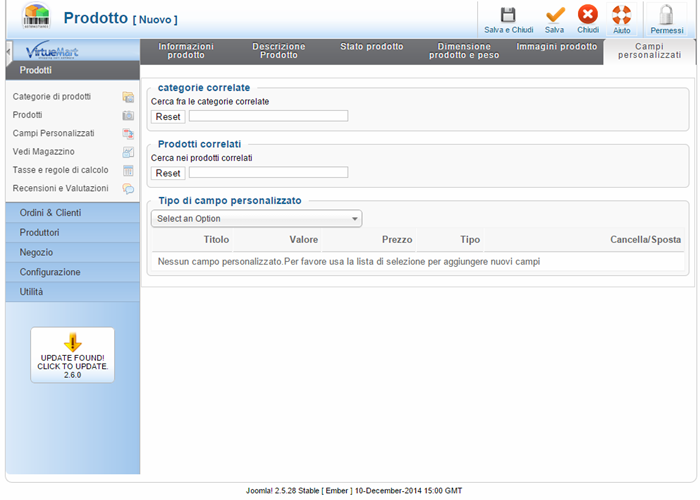Click the icon beside Campi Personalizzati
Viewport: 700px width, 500px height.
click(x=128, y=133)
